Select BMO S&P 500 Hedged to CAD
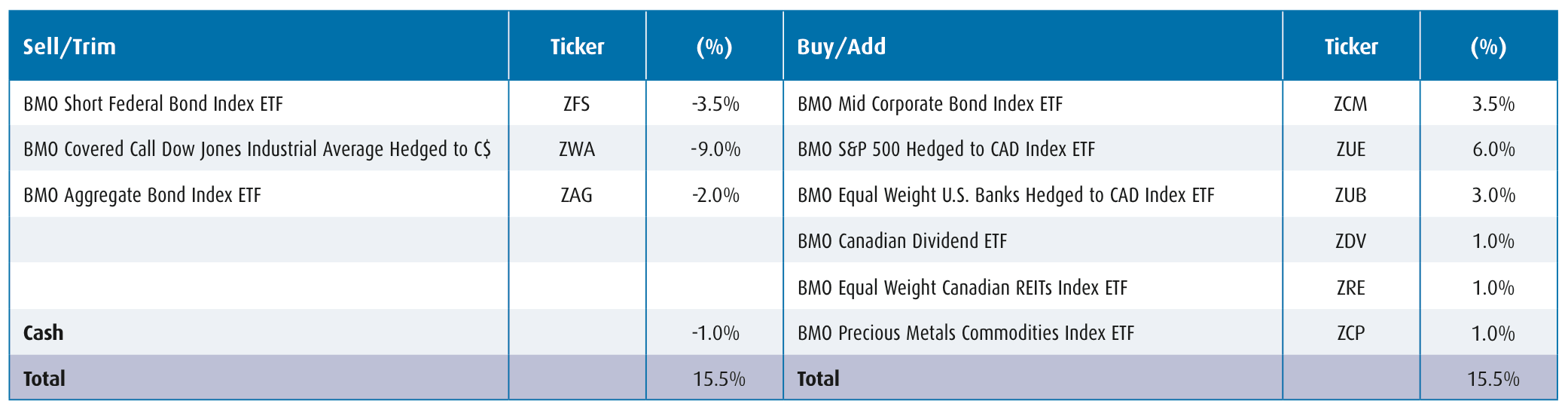 point(946,149)
